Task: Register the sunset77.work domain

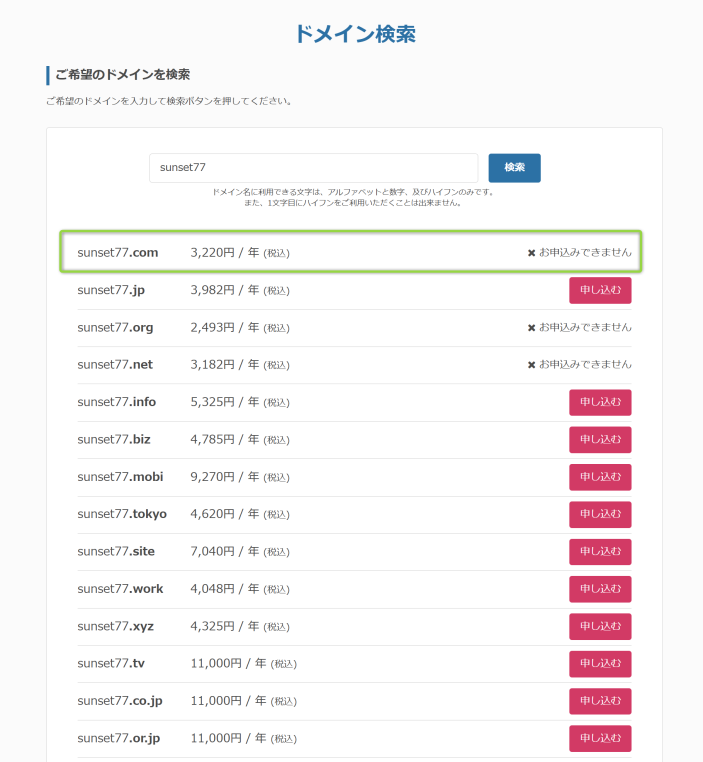Action: click(x=600, y=589)
